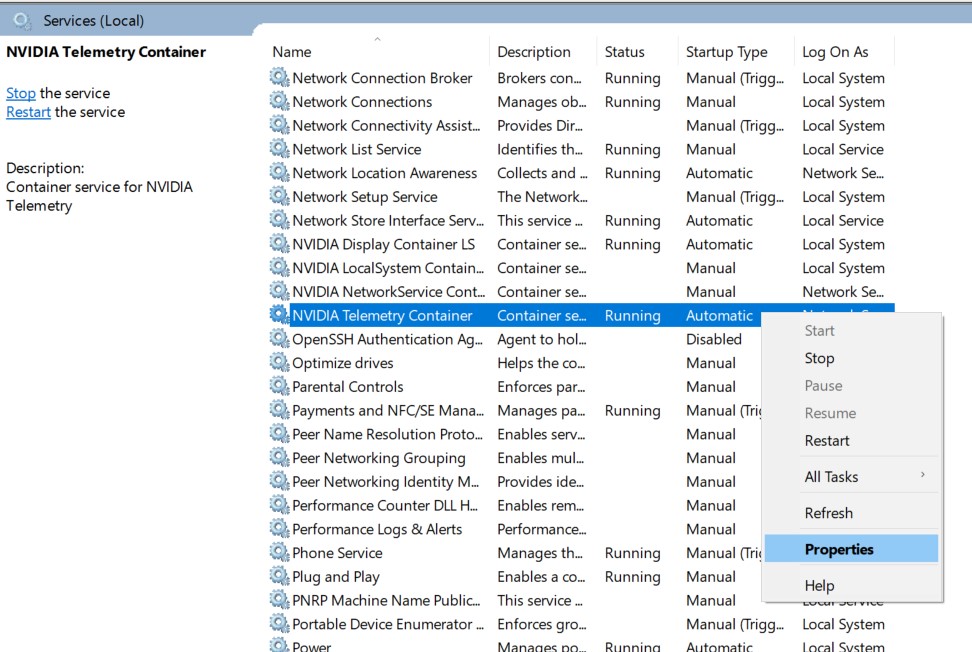Select the Plug and Play service name
Image resolution: width=972 pixels, height=652 pixels.
click(336, 577)
